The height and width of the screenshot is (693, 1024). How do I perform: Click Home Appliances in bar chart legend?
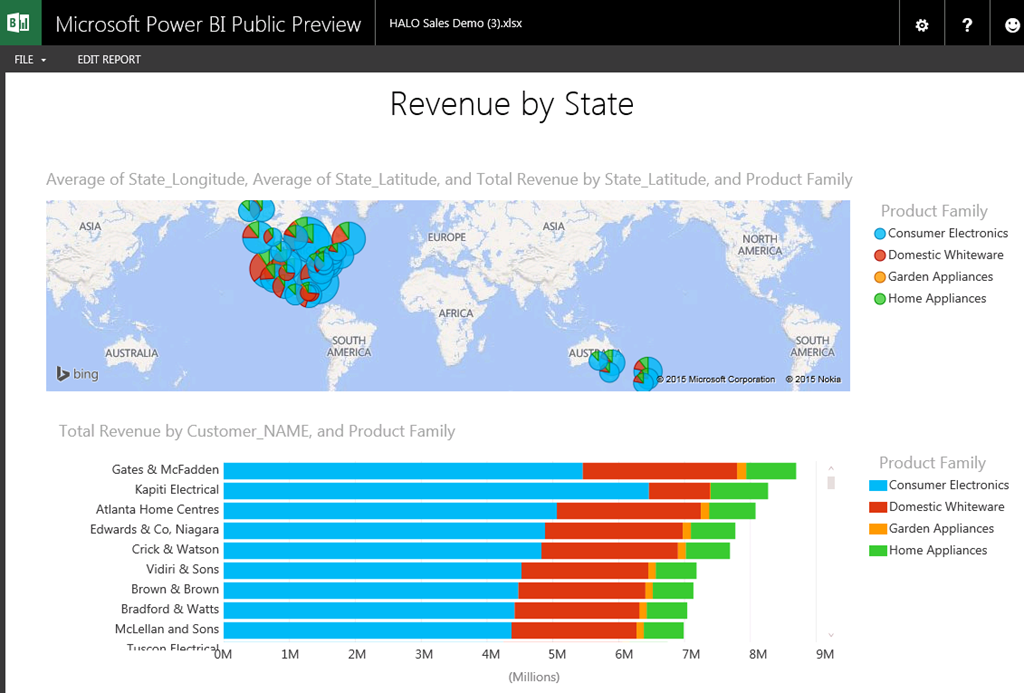pyautogui.click(x=937, y=551)
